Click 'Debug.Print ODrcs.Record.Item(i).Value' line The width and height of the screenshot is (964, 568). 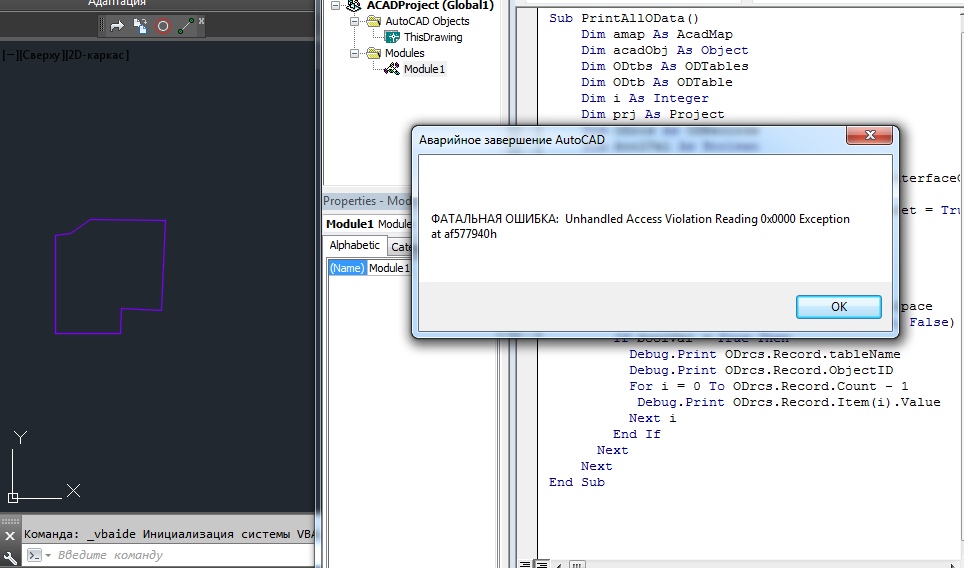[789, 402]
